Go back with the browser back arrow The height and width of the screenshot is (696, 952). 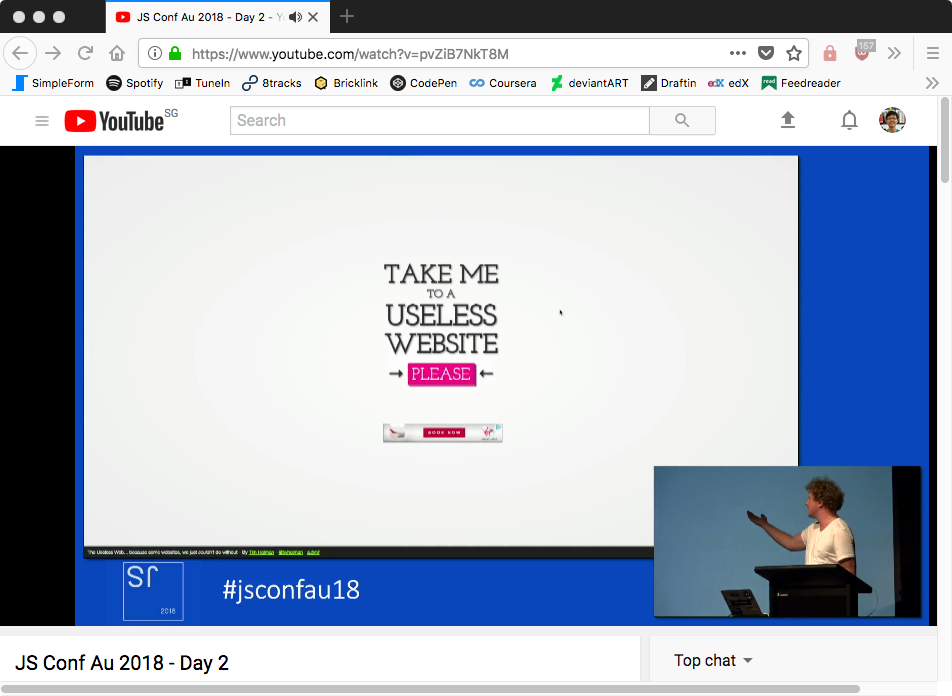20,53
